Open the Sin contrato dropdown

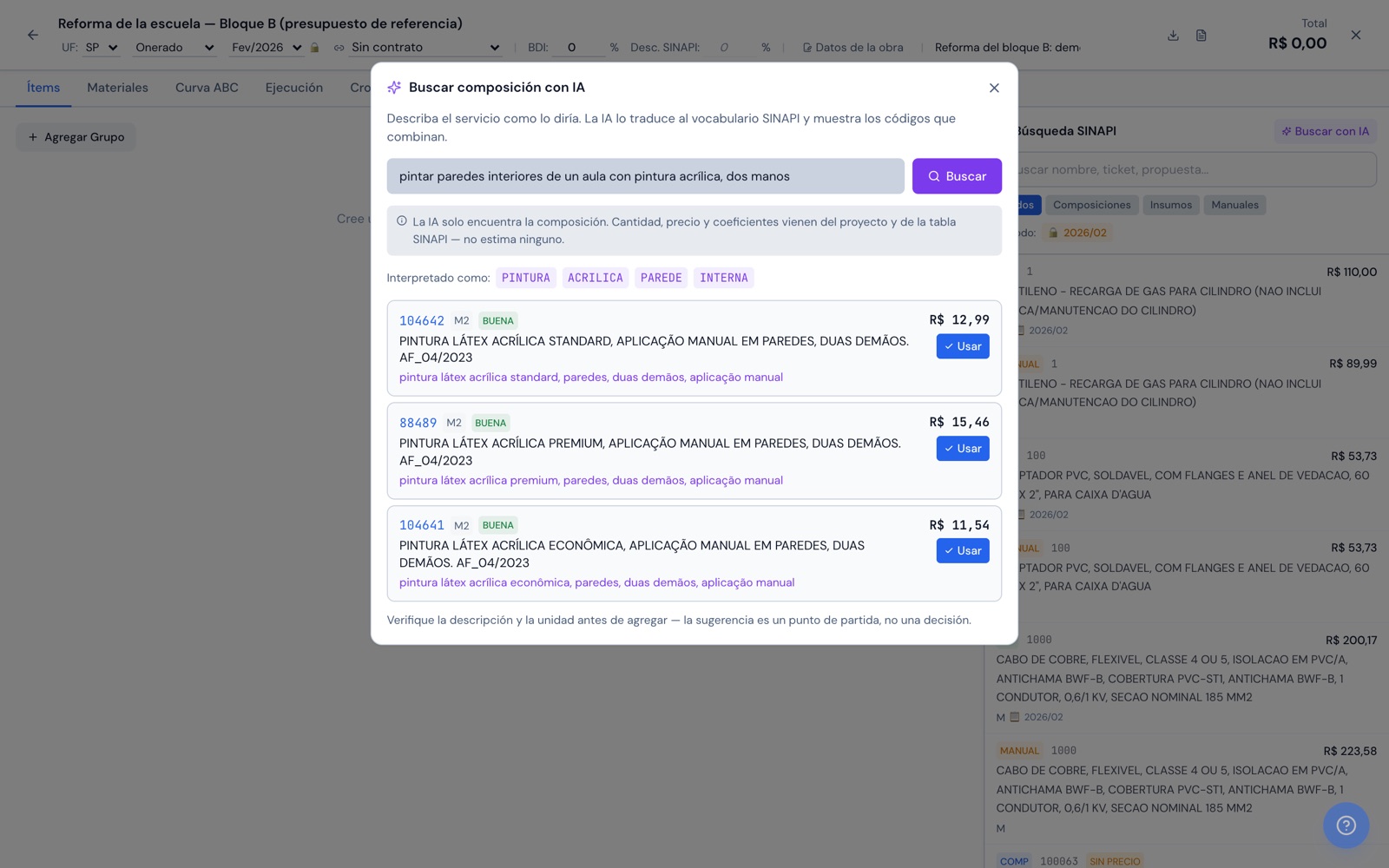[x=425, y=48]
